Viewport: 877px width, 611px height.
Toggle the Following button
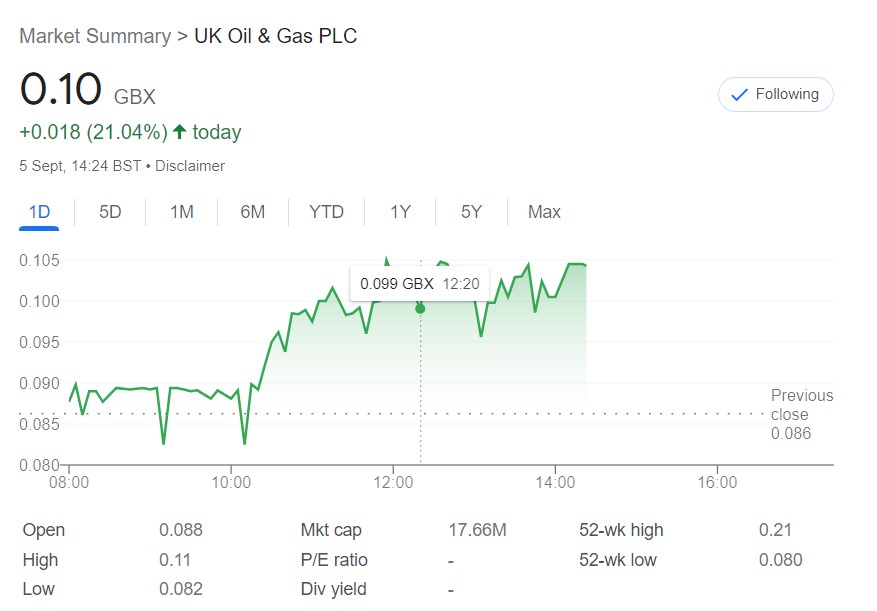pyautogui.click(x=775, y=94)
